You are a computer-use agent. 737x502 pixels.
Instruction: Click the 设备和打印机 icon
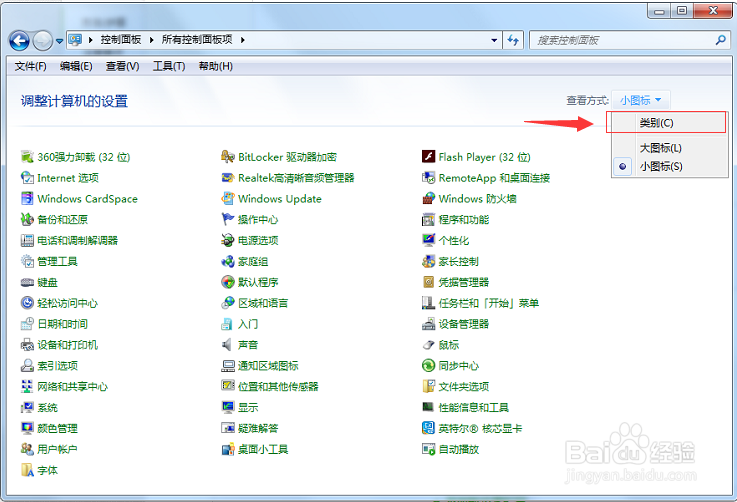click(x=27, y=345)
